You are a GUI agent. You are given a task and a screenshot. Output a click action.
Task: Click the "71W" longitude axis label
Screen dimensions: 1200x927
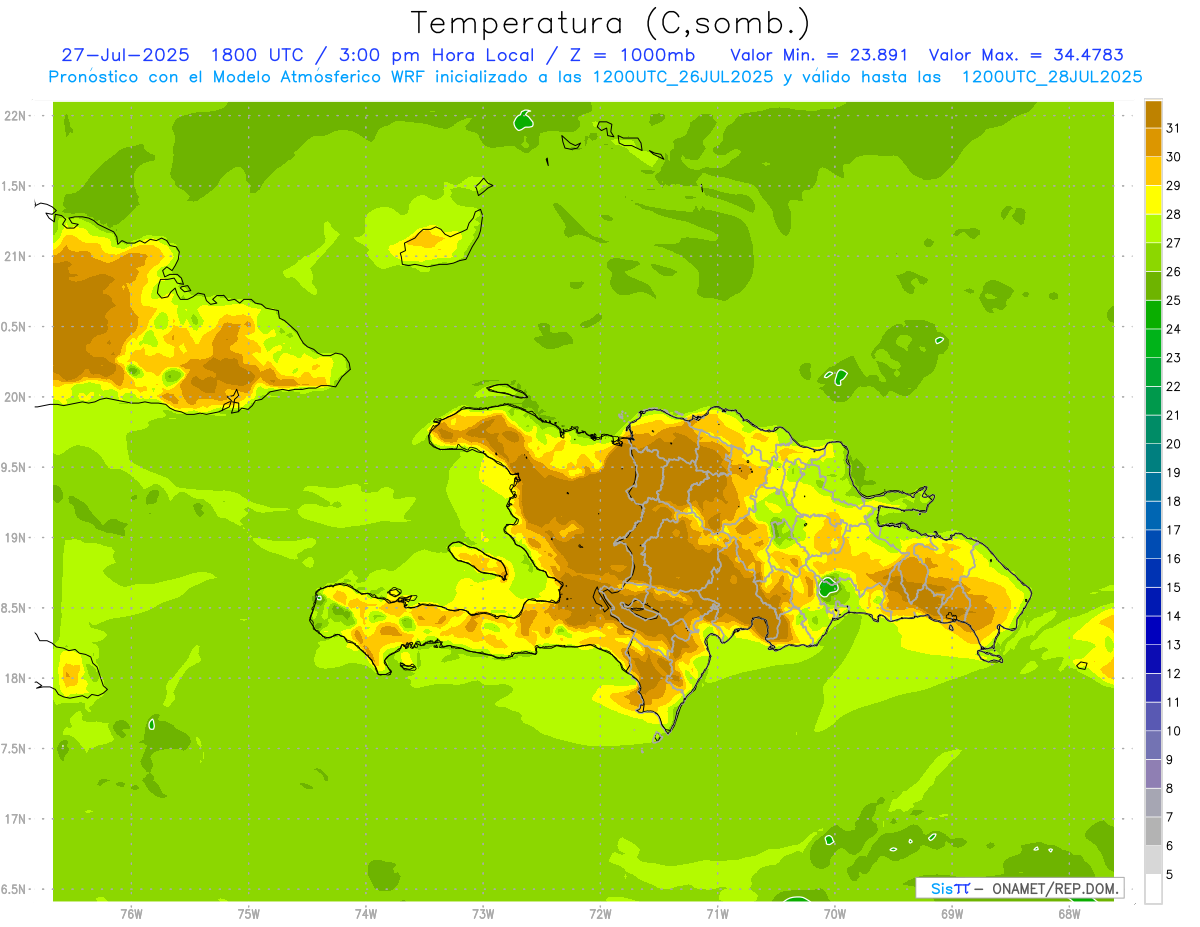pyautogui.click(x=717, y=914)
